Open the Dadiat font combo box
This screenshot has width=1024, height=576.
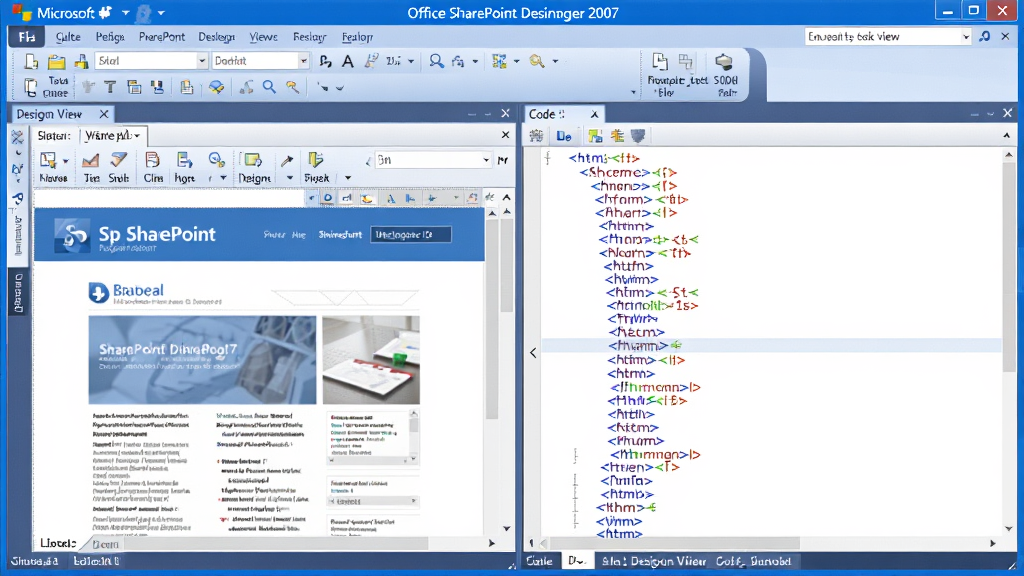point(260,61)
